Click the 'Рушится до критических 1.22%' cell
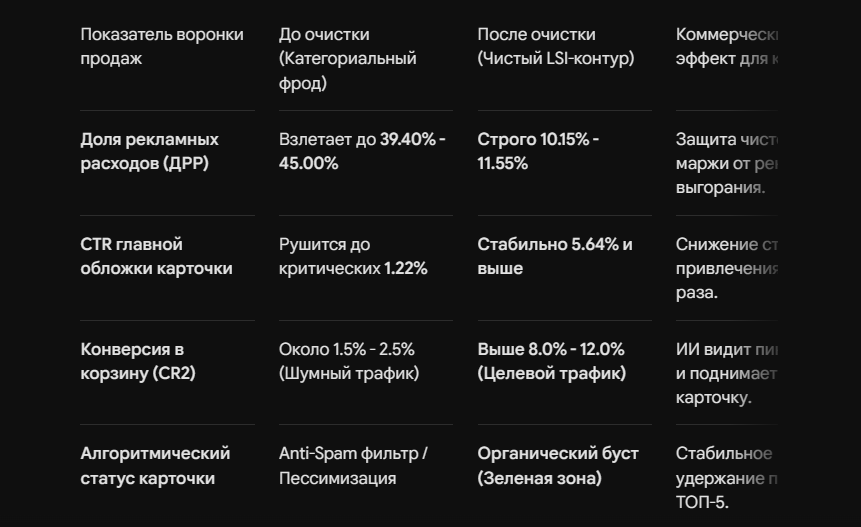Viewport: 861px width, 527px height. pos(353,256)
